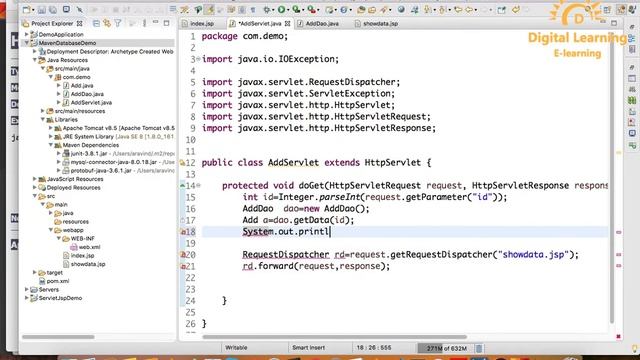Click the error marker on line 18
Image resolution: width=640 pixels, height=360 pixels.
(x=183, y=232)
